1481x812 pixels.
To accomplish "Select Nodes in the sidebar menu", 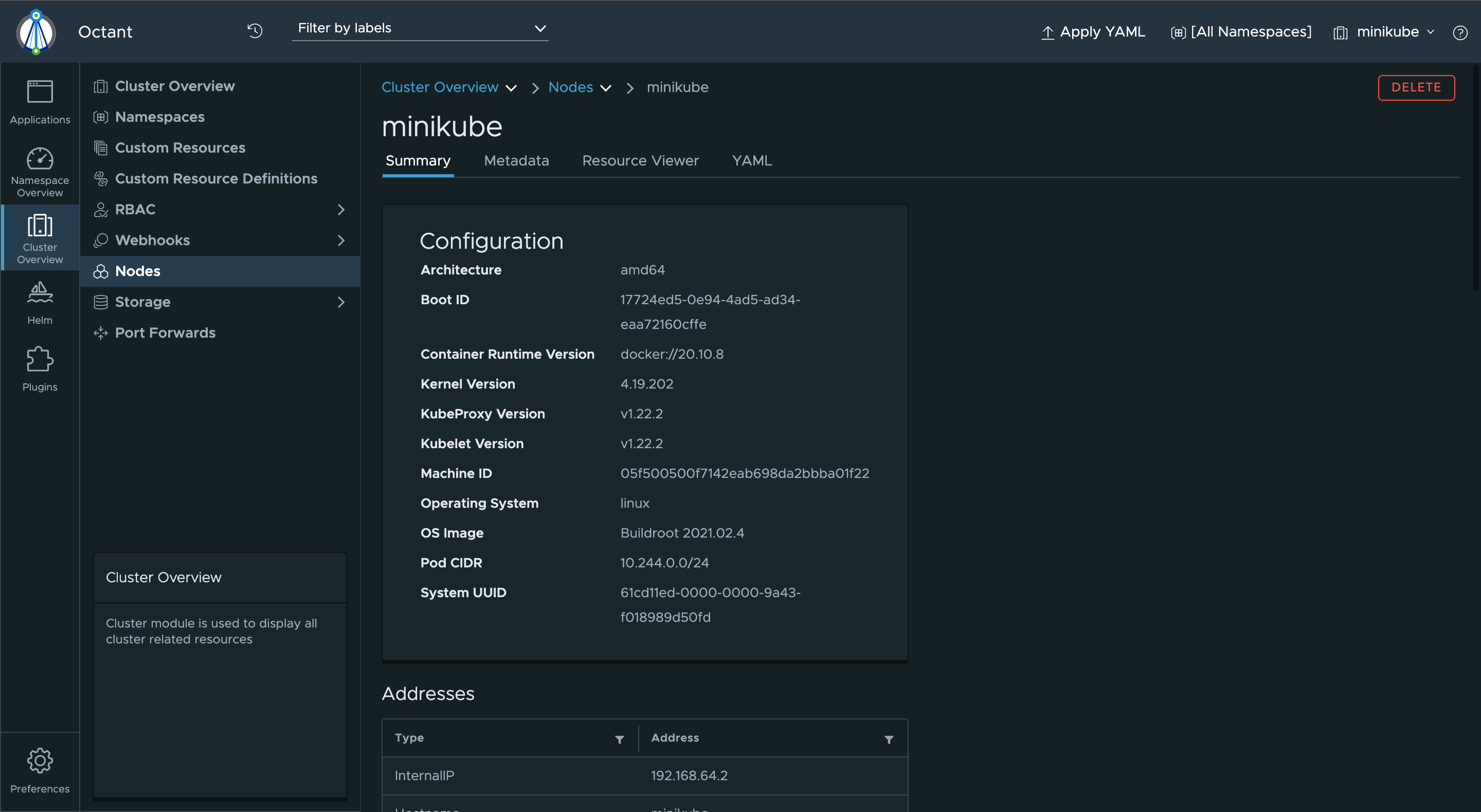I will click(220, 271).
